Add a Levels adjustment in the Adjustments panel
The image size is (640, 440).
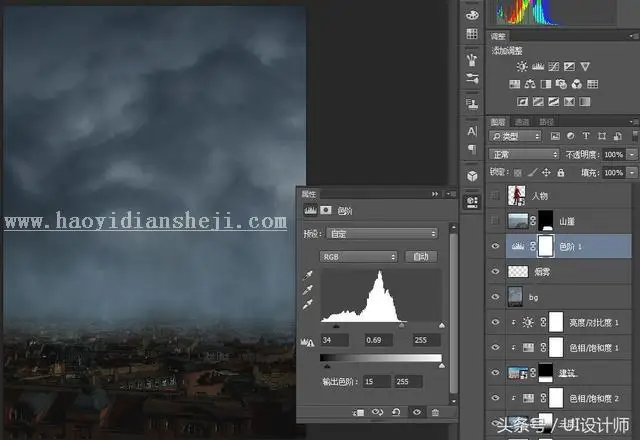coord(538,67)
